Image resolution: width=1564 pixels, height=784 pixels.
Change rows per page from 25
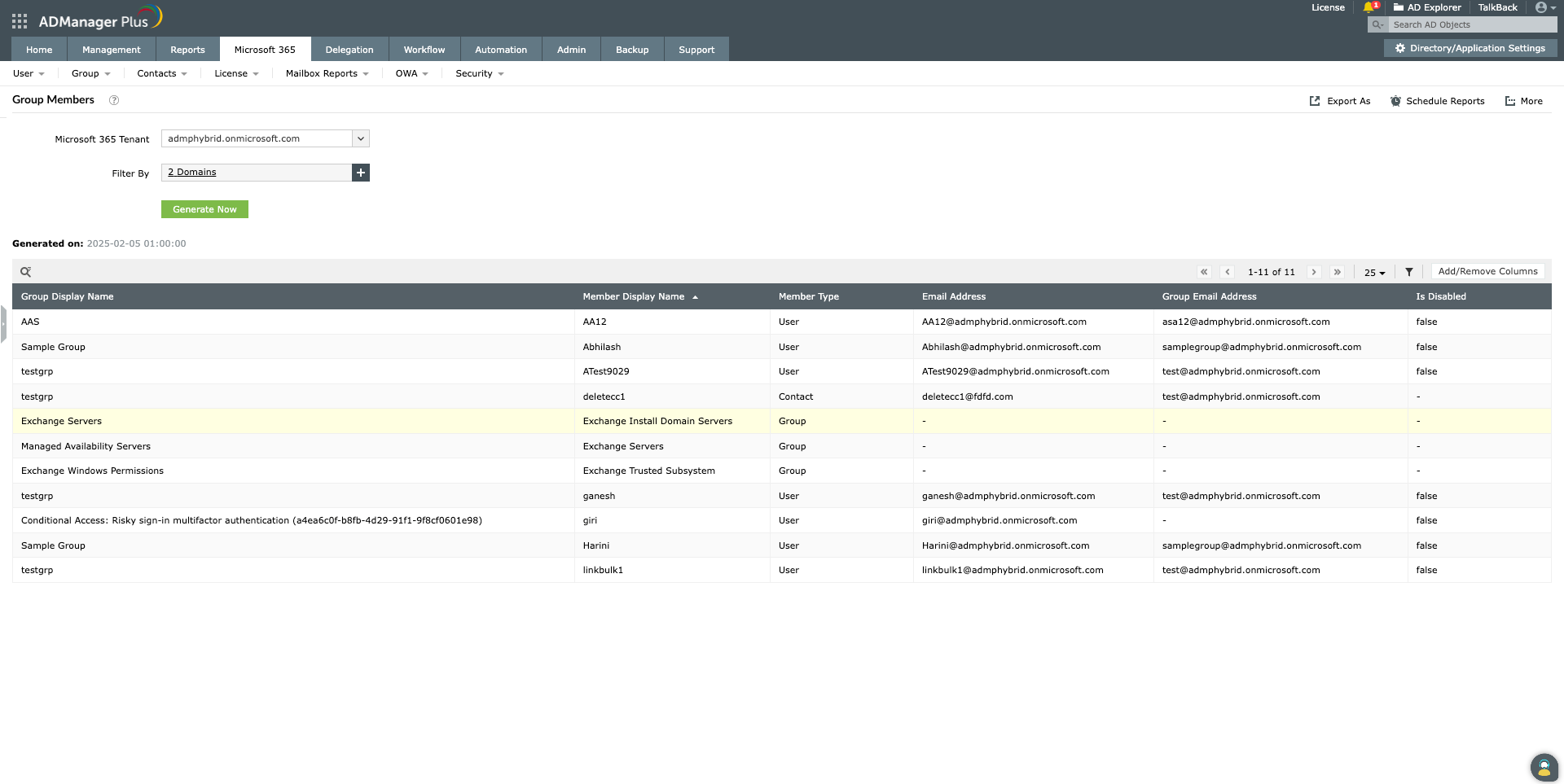[x=1374, y=273]
